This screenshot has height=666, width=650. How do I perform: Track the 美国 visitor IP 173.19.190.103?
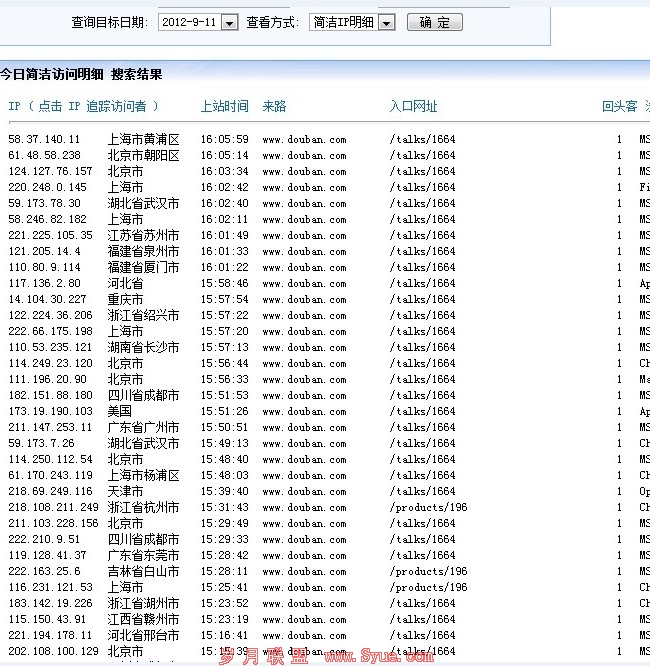click(50, 412)
